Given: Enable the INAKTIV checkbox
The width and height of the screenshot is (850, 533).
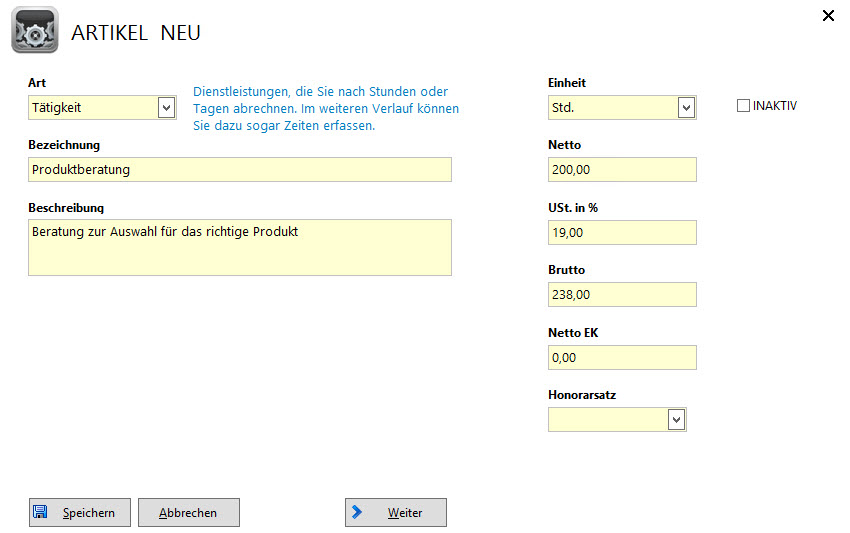Looking at the screenshot, I should point(743,106).
